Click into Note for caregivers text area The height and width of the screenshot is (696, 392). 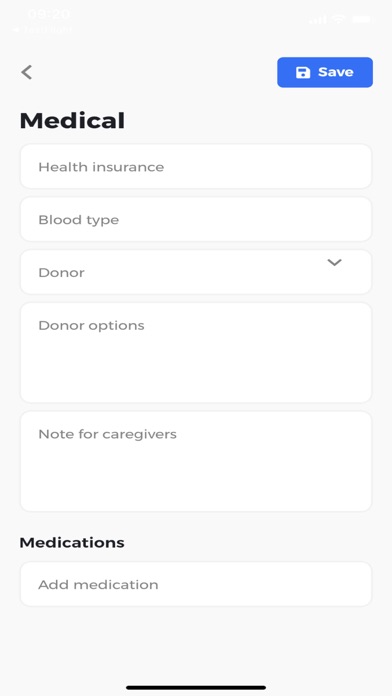click(x=196, y=461)
